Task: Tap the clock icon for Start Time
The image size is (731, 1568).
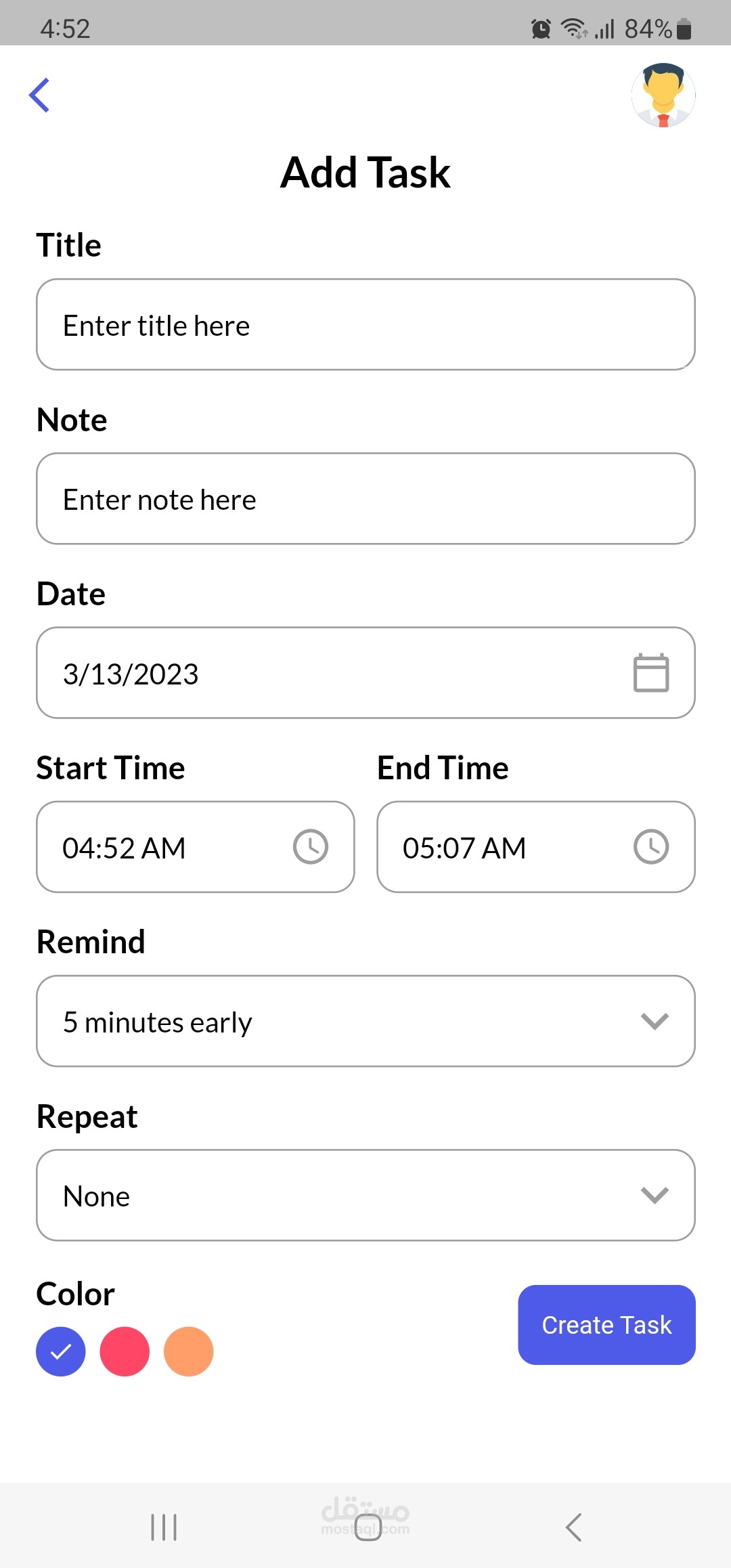Action: point(311,847)
